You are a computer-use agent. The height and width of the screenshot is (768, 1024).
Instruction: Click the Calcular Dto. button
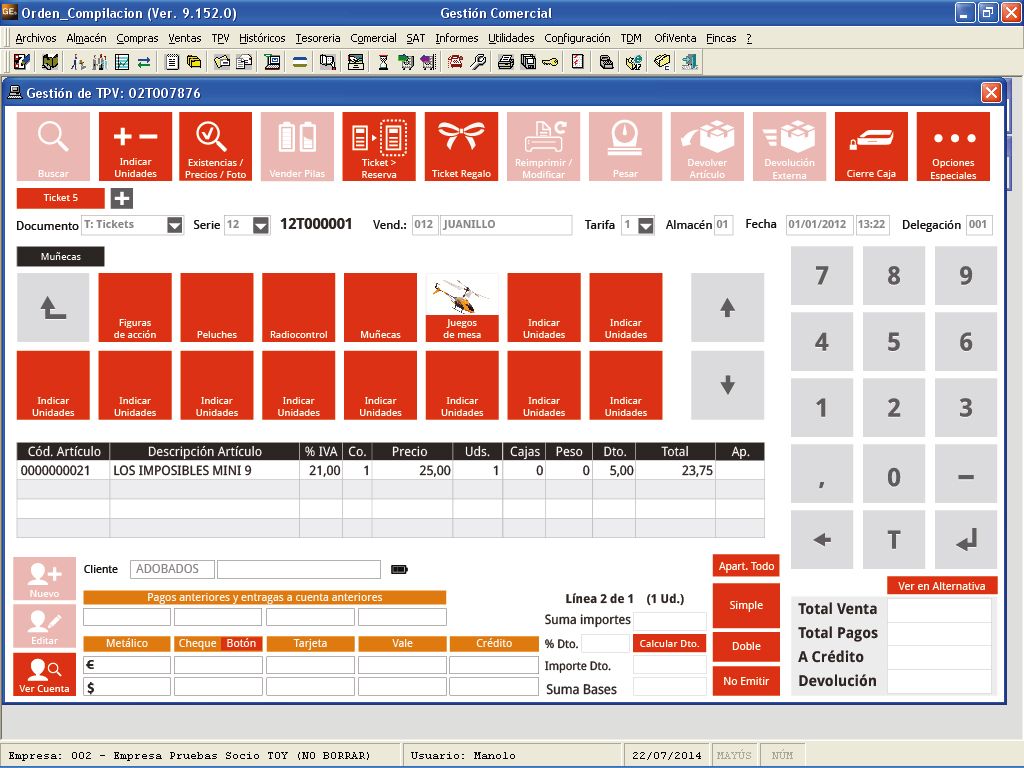point(669,644)
